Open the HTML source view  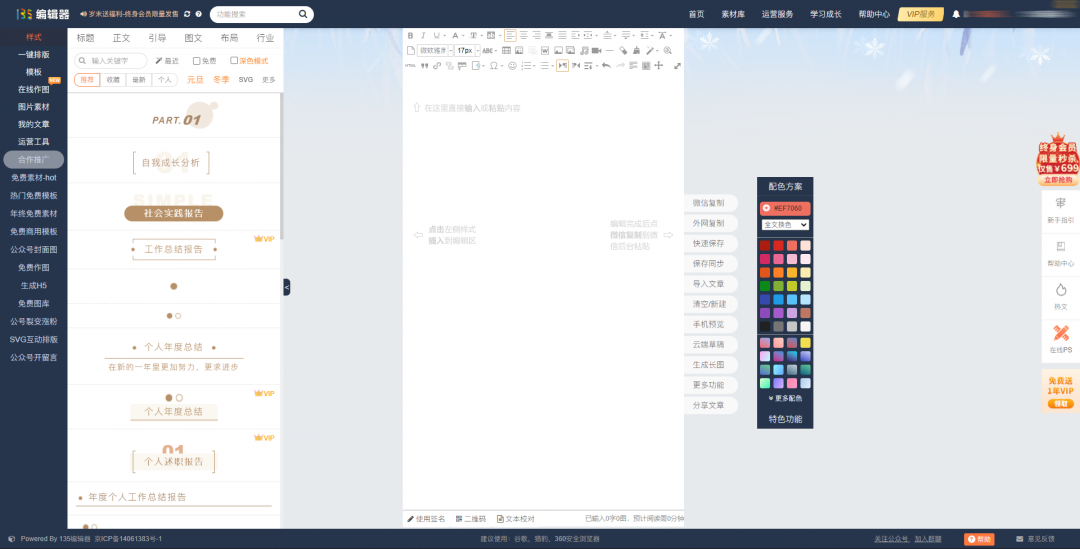point(410,66)
